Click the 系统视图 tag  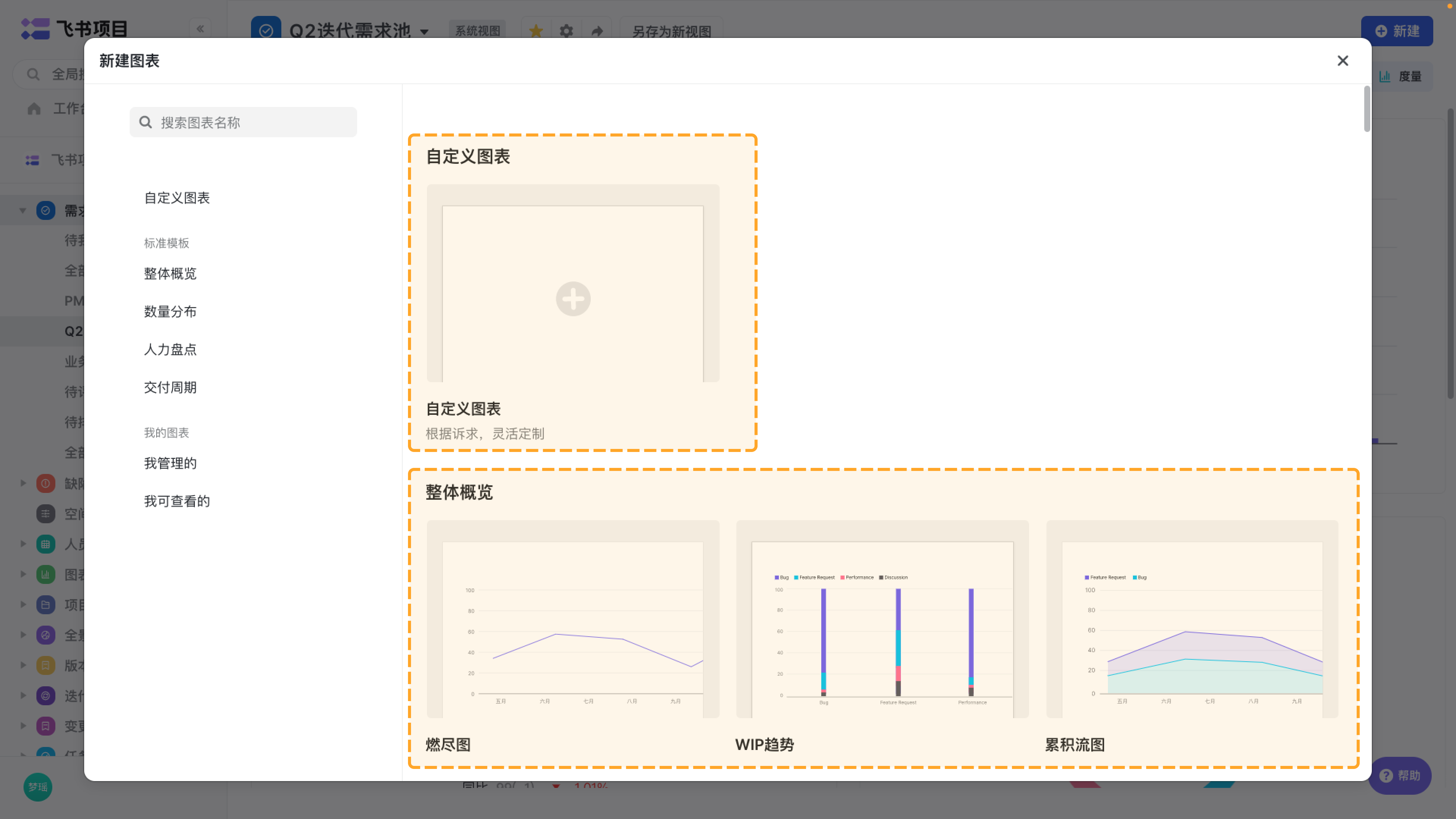pos(478,30)
